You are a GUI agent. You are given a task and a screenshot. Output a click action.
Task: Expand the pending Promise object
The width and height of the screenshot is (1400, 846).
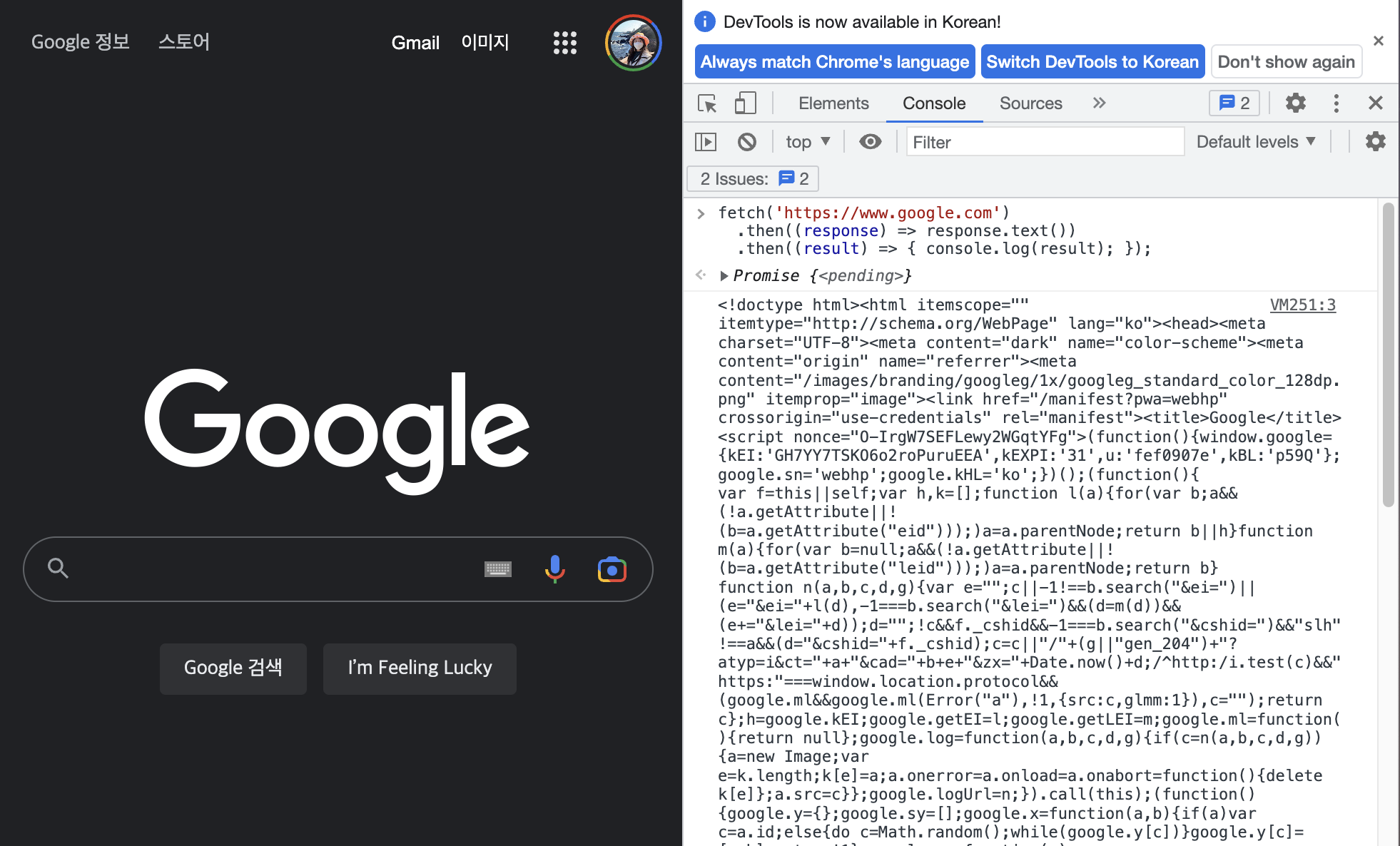[x=724, y=276]
